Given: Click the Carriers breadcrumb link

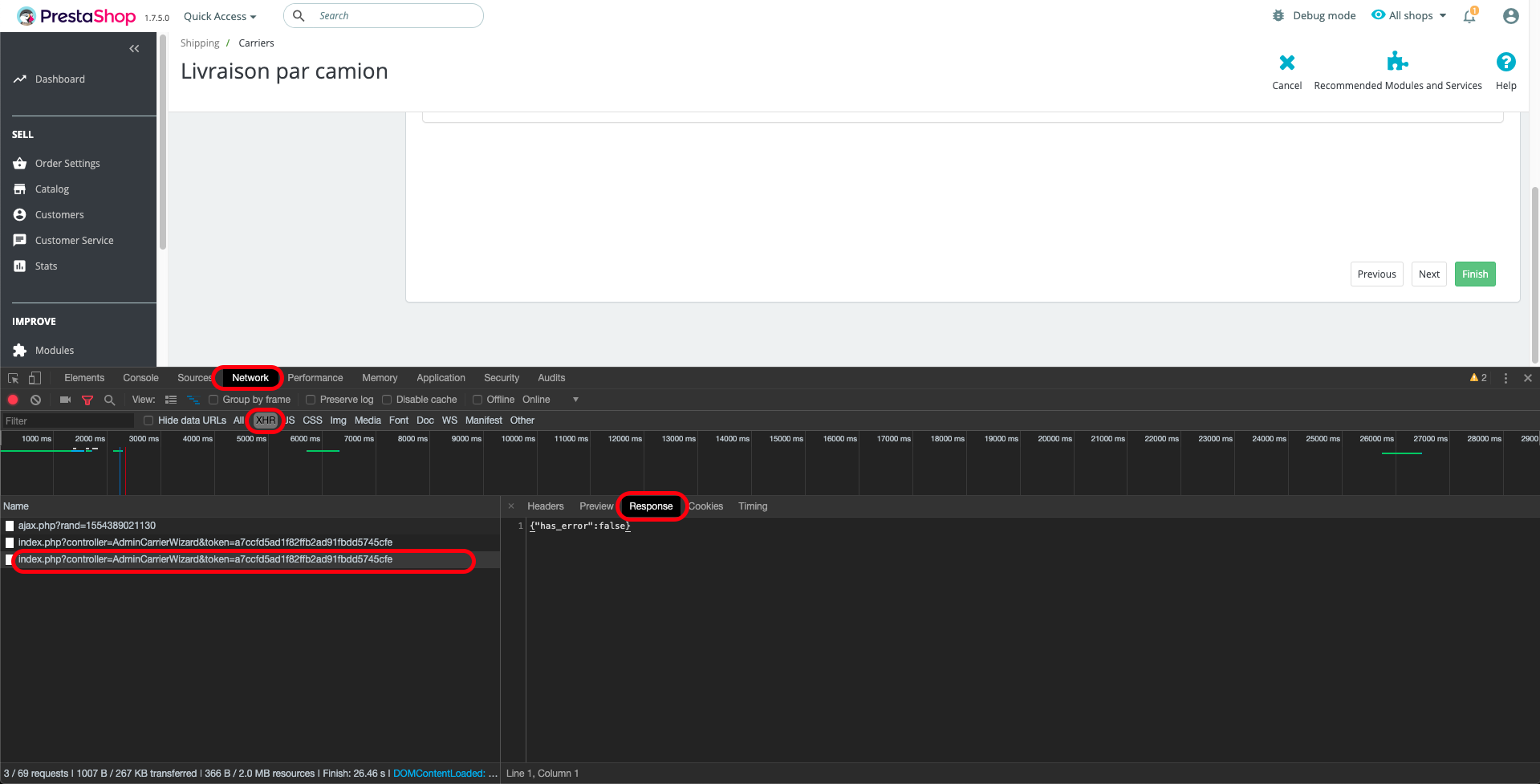Looking at the screenshot, I should tap(256, 43).
